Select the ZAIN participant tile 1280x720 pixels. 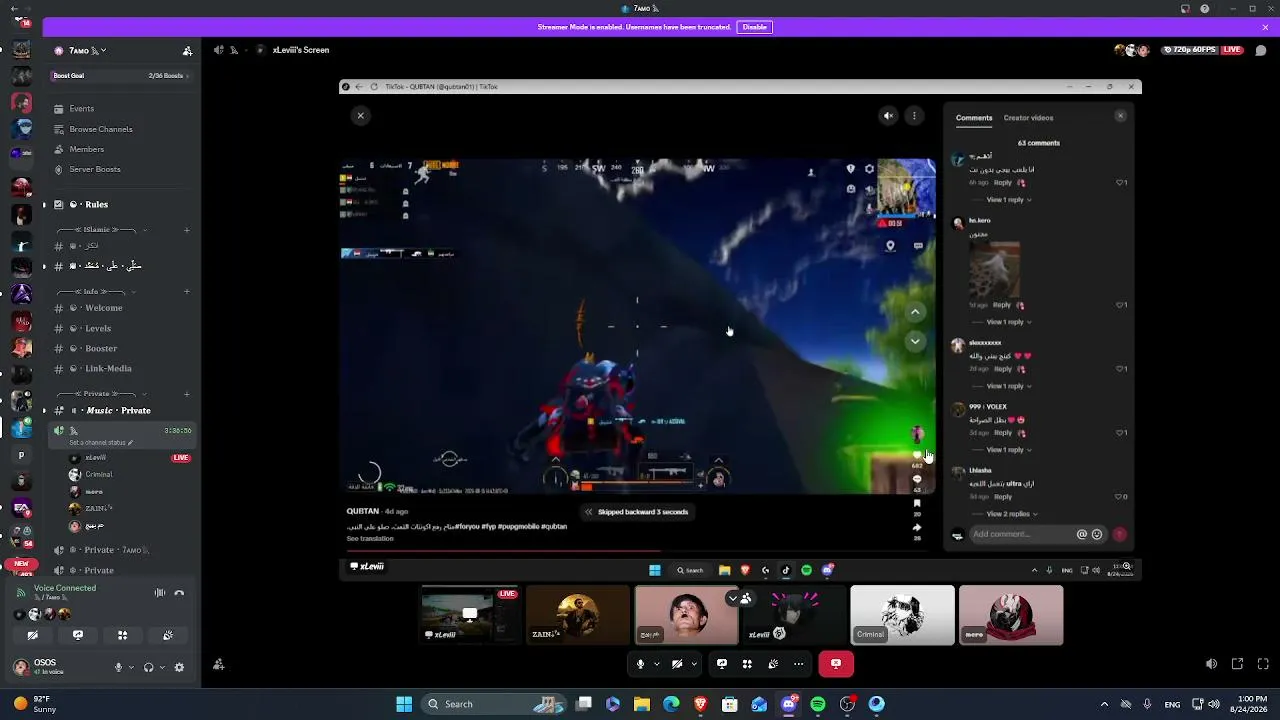(x=578, y=615)
